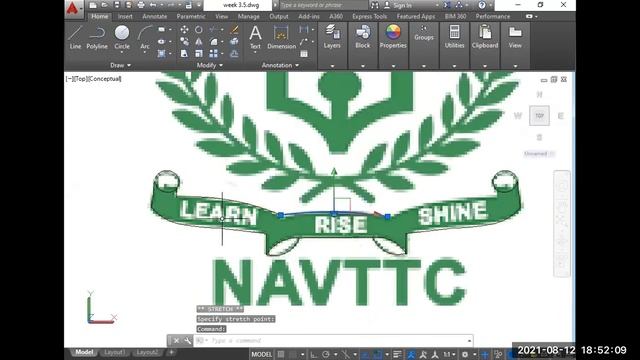
Task: Expand the Annotation panel flyout
Action: [280, 65]
